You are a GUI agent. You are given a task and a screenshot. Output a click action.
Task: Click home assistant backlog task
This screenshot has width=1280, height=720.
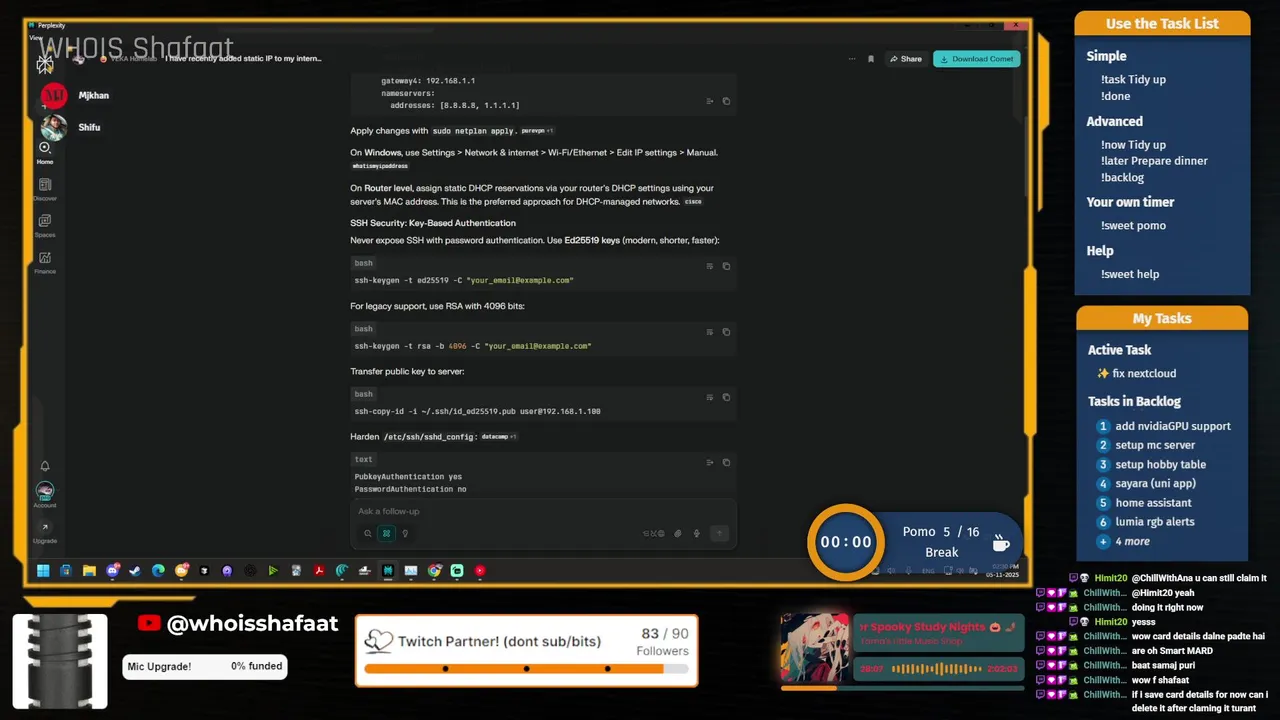coord(1153,503)
